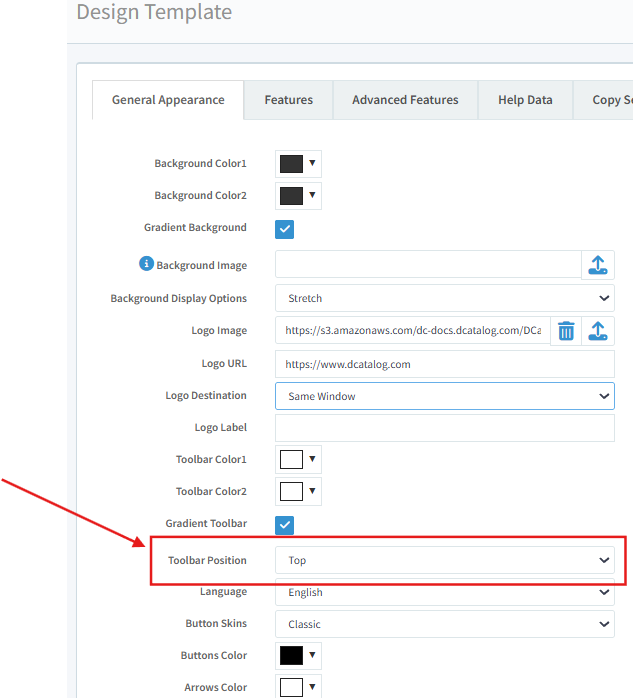Screen dimensions: 633x698
Task: Switch to the Features tab
Action: (288, 100)
